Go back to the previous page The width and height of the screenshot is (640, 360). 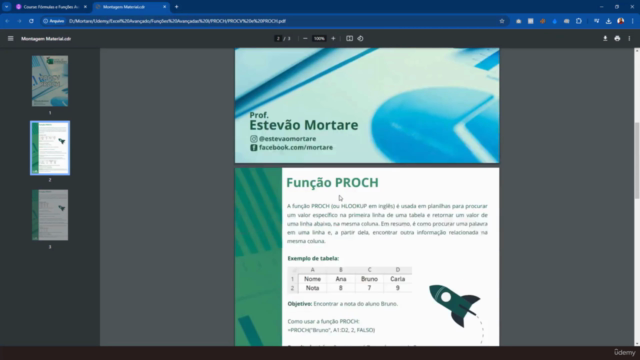pyautogui.click(x=7, y=21)
